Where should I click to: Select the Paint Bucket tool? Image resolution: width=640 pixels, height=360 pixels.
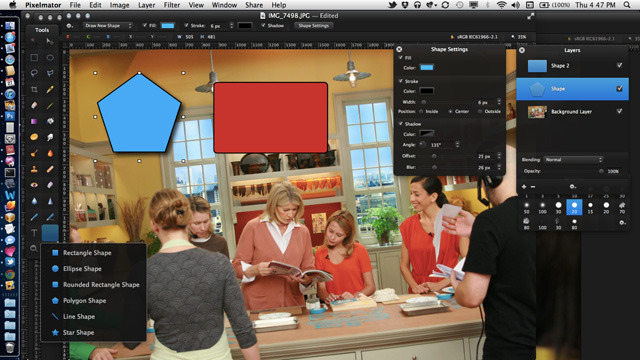pyautogui.click(x=50, y=121)
